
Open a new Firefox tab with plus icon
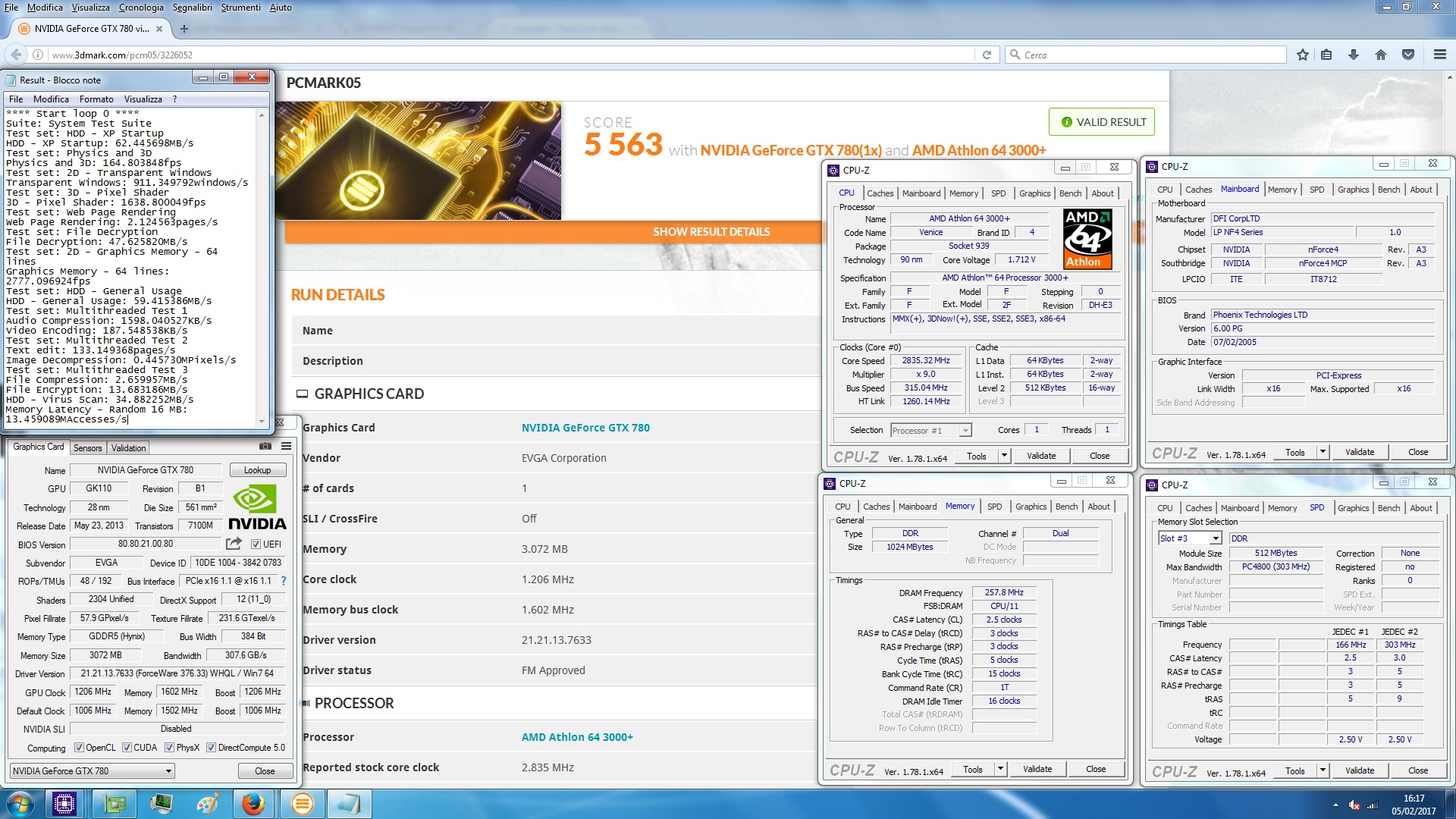(x=184, y=29)
